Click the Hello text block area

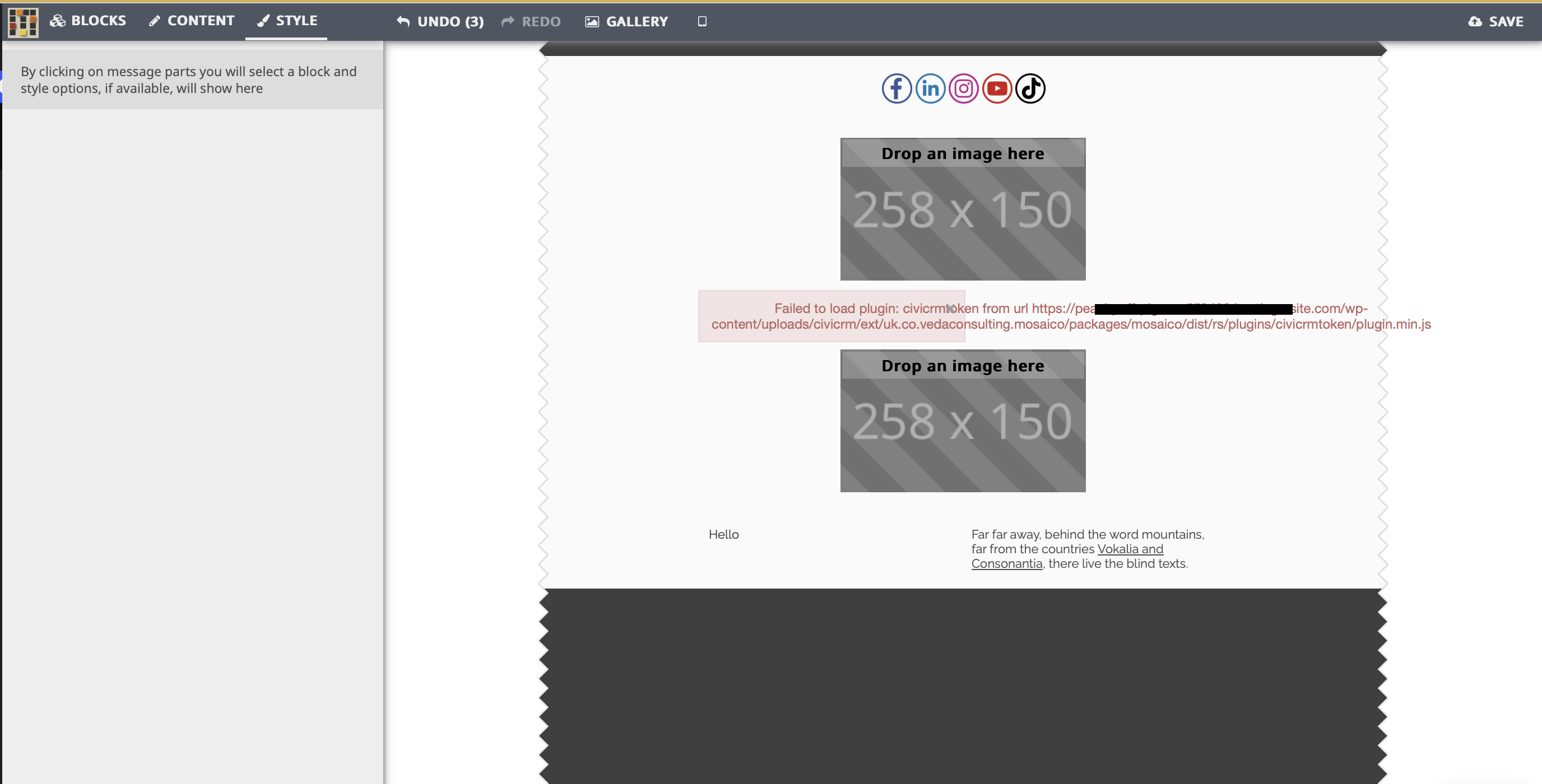point(723,533)
